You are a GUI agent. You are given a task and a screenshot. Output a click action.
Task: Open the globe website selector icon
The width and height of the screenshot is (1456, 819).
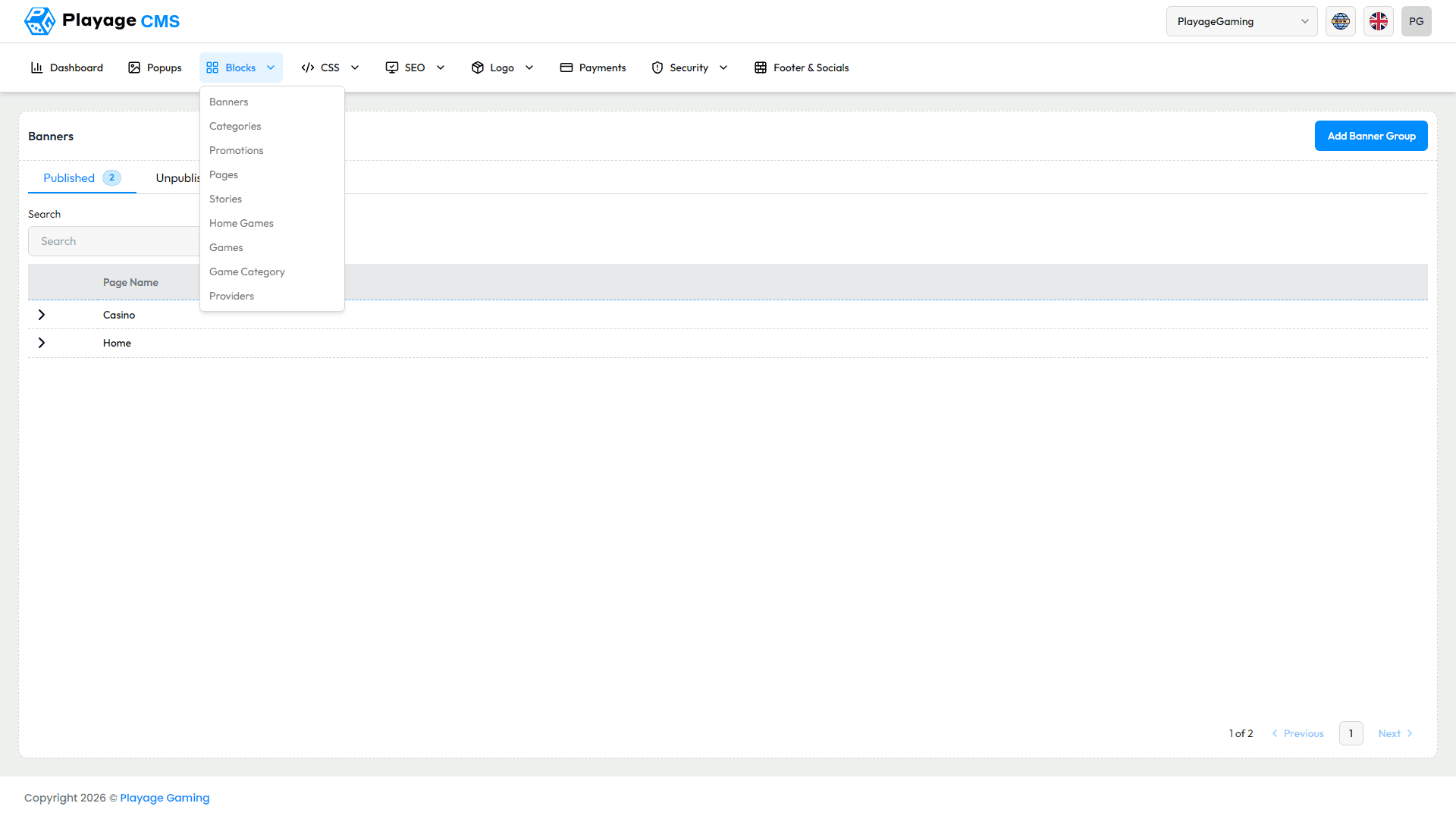[1341, 21]
